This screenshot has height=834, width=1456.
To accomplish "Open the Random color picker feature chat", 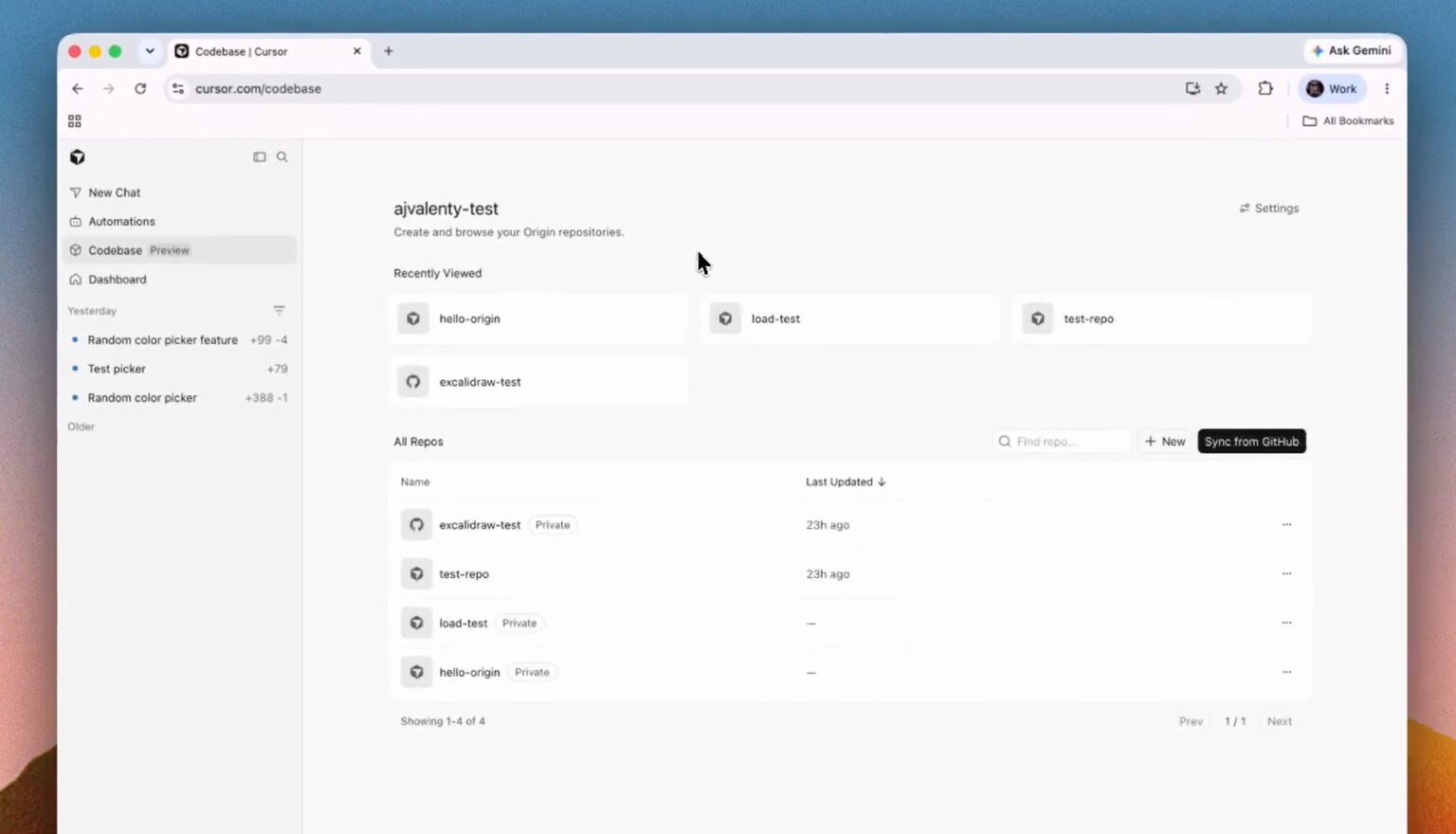I will 179,340.
